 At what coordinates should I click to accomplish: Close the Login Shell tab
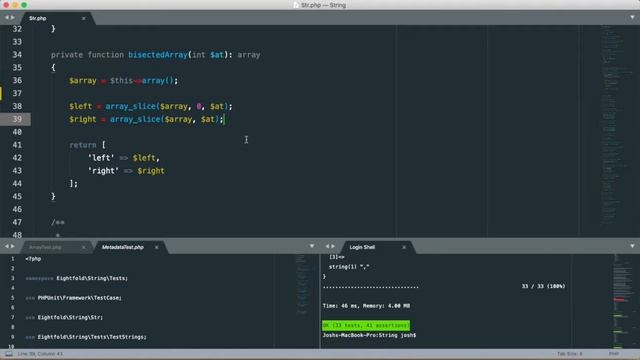point(404,247)
